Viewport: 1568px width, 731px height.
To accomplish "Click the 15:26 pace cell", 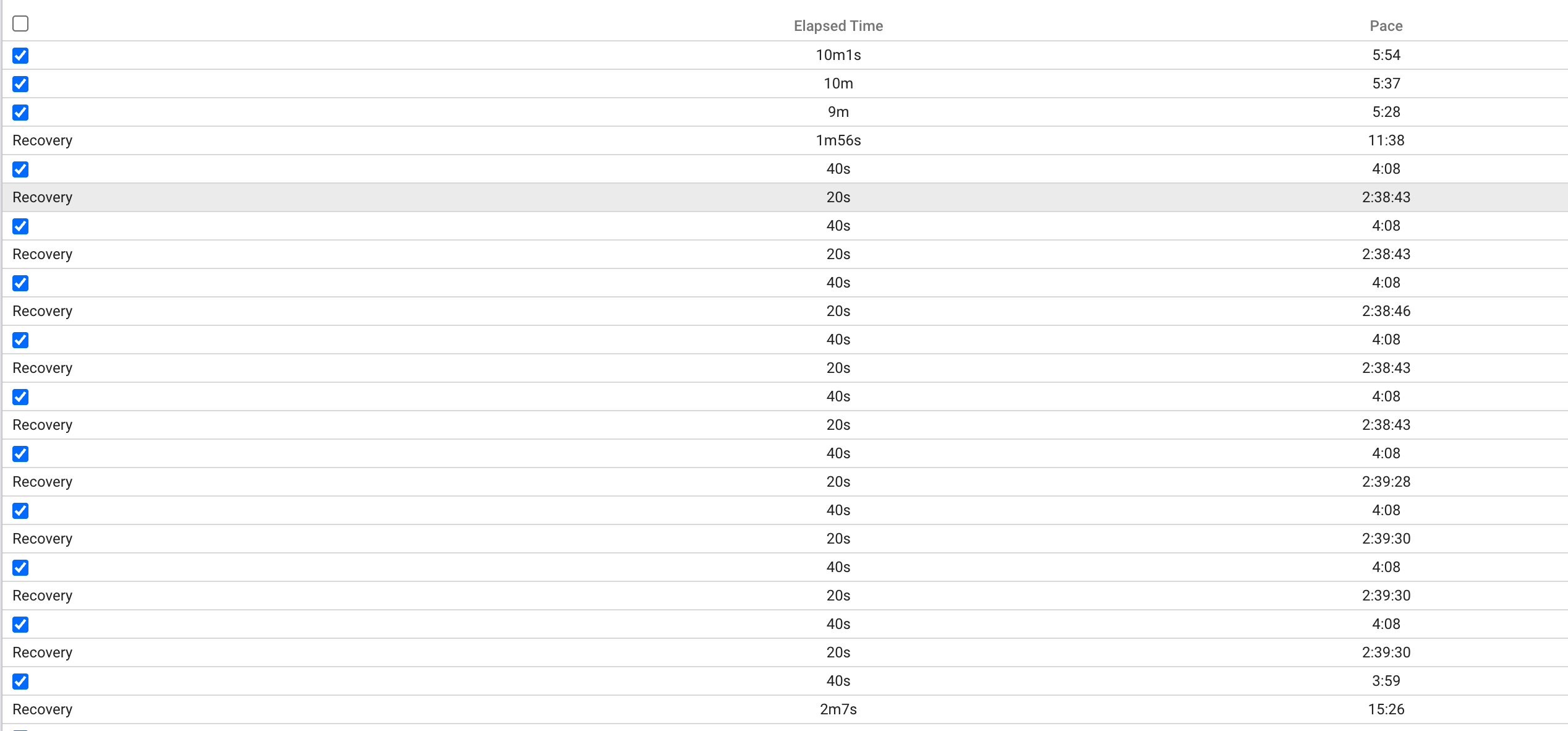I will pos(1386,709).
